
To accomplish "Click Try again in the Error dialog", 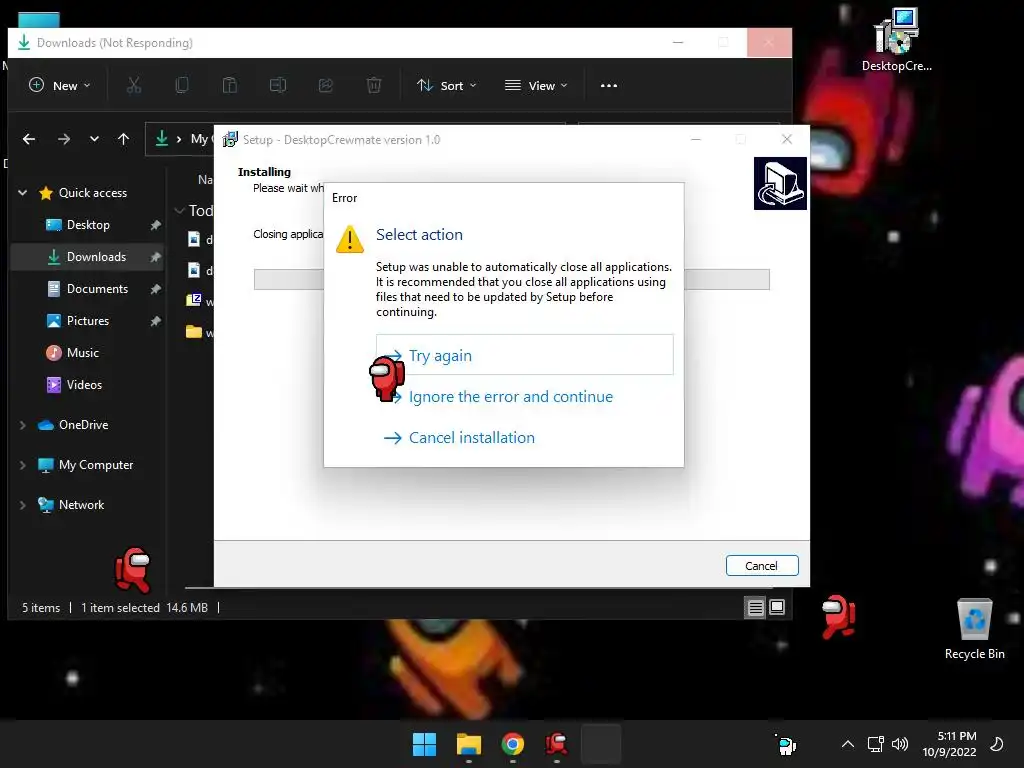I will [x=524, y=355].
